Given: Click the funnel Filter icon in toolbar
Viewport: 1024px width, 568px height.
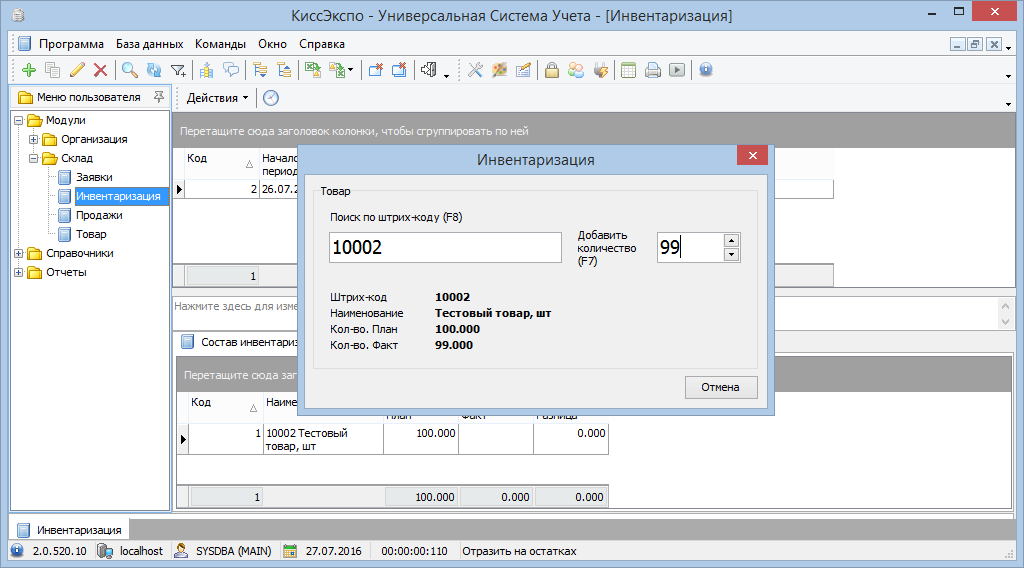Looking at the screenshot, I should click(178, 70).
